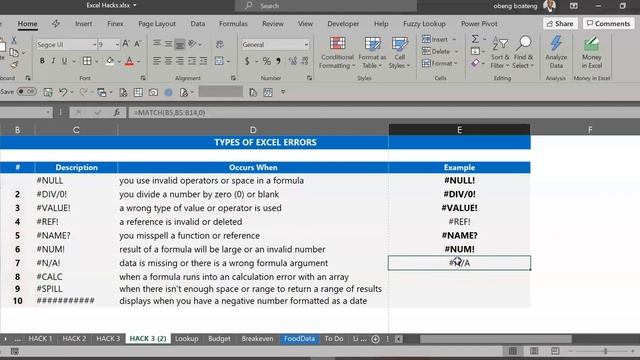This screenshot has width=640, height=360.
Task: Open the Insert ribbon tab
Action: coord(83,24)
